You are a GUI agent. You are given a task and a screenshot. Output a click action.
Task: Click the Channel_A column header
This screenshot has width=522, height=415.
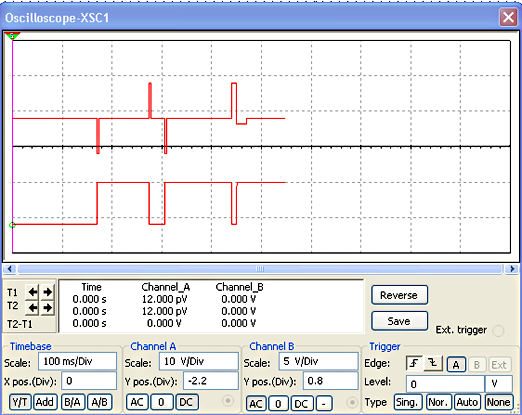click(x=165, y=287)
